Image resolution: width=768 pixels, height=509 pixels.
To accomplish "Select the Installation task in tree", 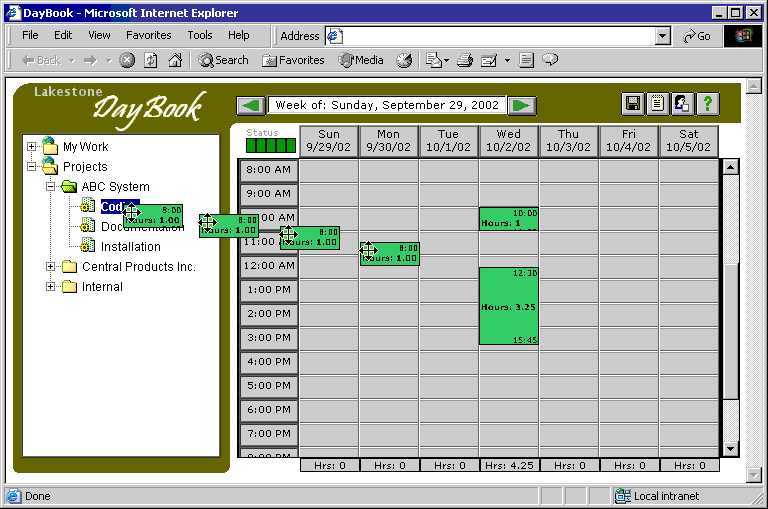I will click(x=131, y=246).
